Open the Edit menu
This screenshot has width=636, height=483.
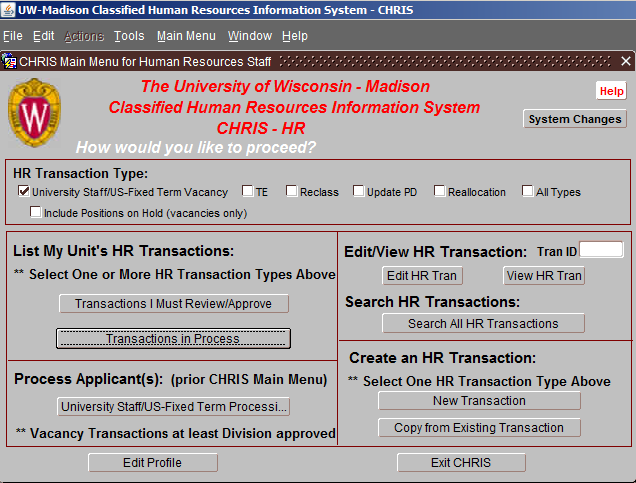coord(43,36)
